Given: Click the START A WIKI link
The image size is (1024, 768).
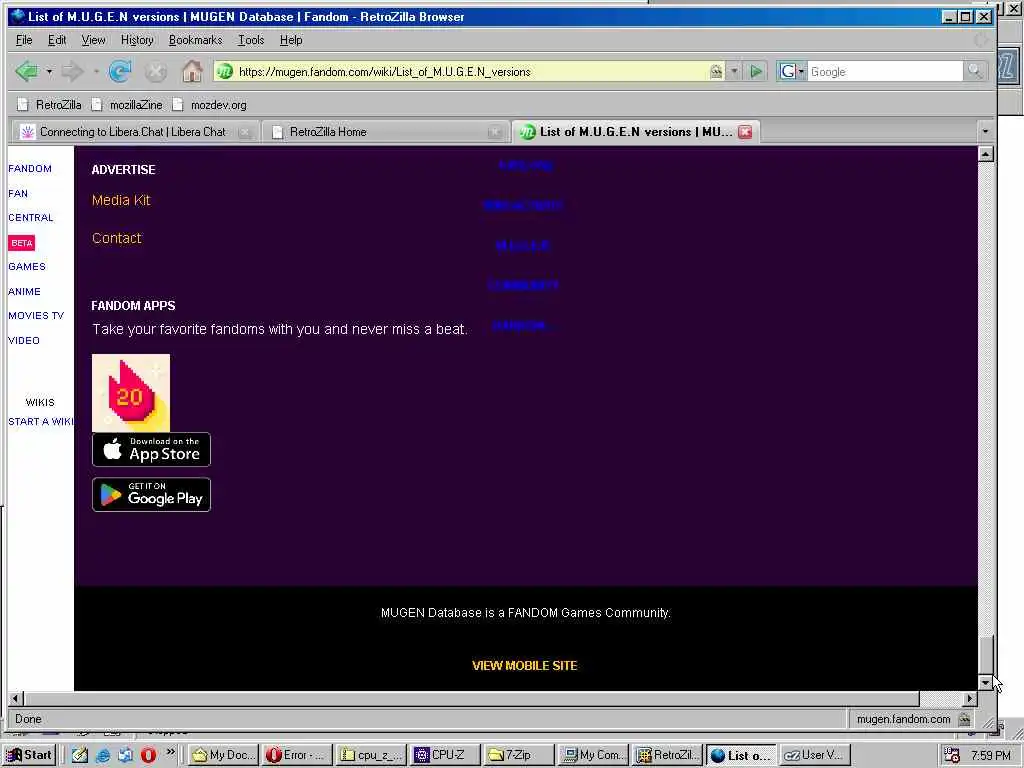Looking at the screenshot, I should [x=40, y=421].
